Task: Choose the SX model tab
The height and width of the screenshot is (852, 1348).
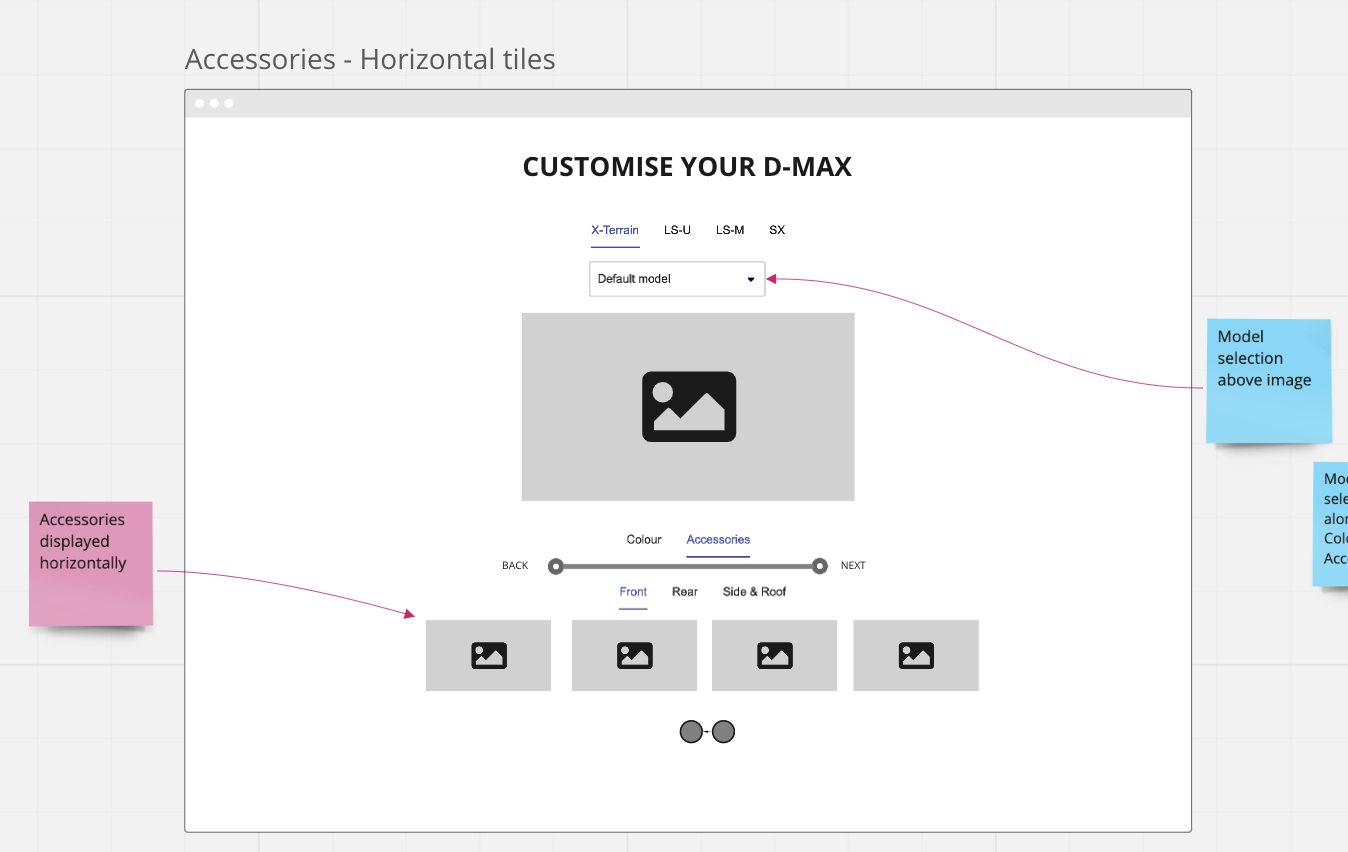Action: 777,230
